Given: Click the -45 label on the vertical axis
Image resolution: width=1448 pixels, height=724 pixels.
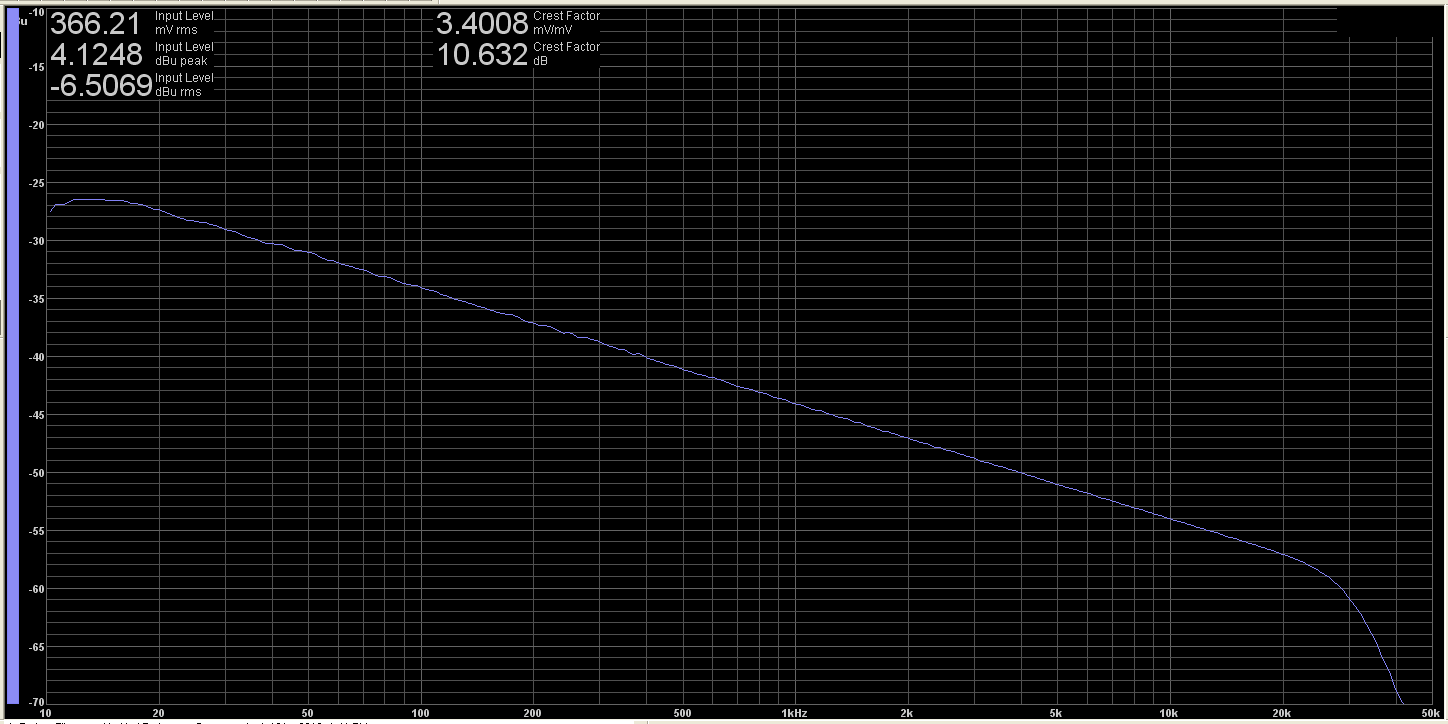Looking at the screenshot, I should [37, 415].
